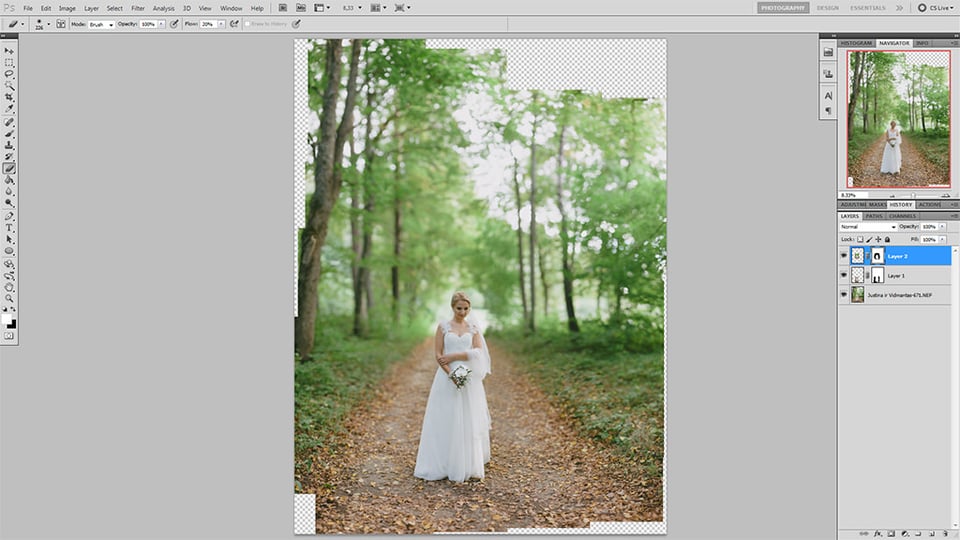Open the Brush Preset picker arrow

pos(49,24)
